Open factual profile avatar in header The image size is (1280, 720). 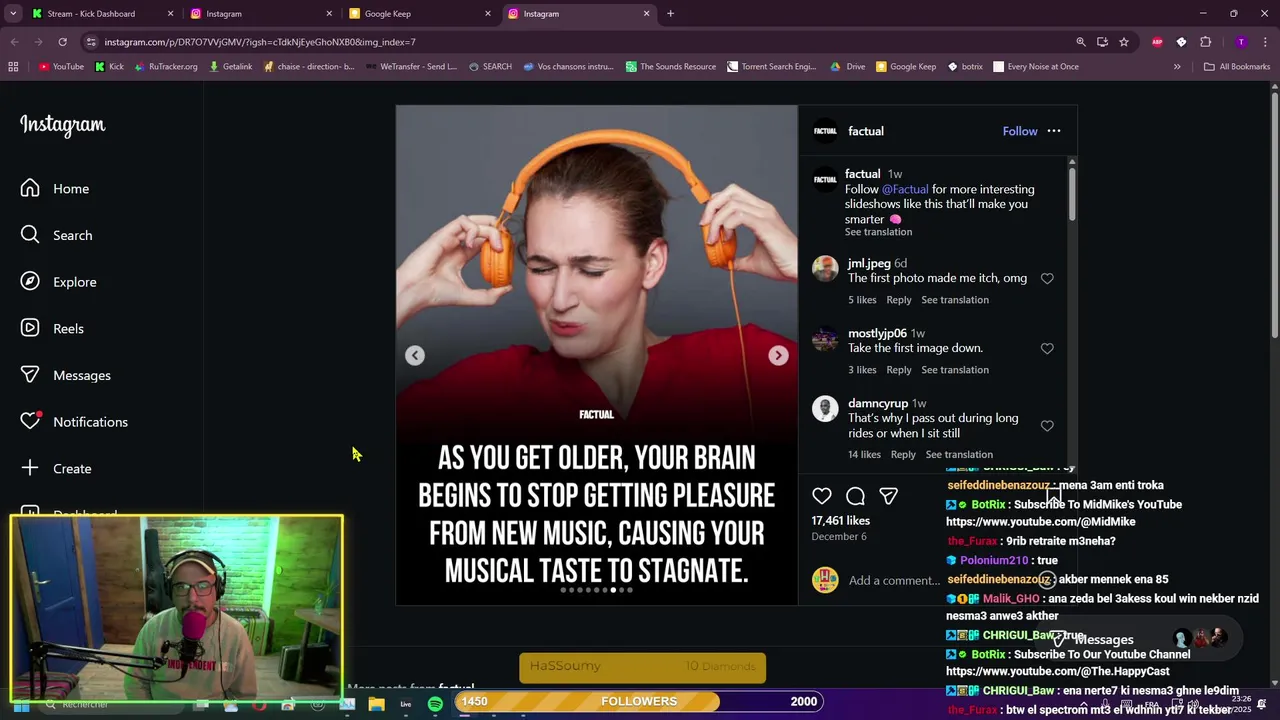(825, 131)
